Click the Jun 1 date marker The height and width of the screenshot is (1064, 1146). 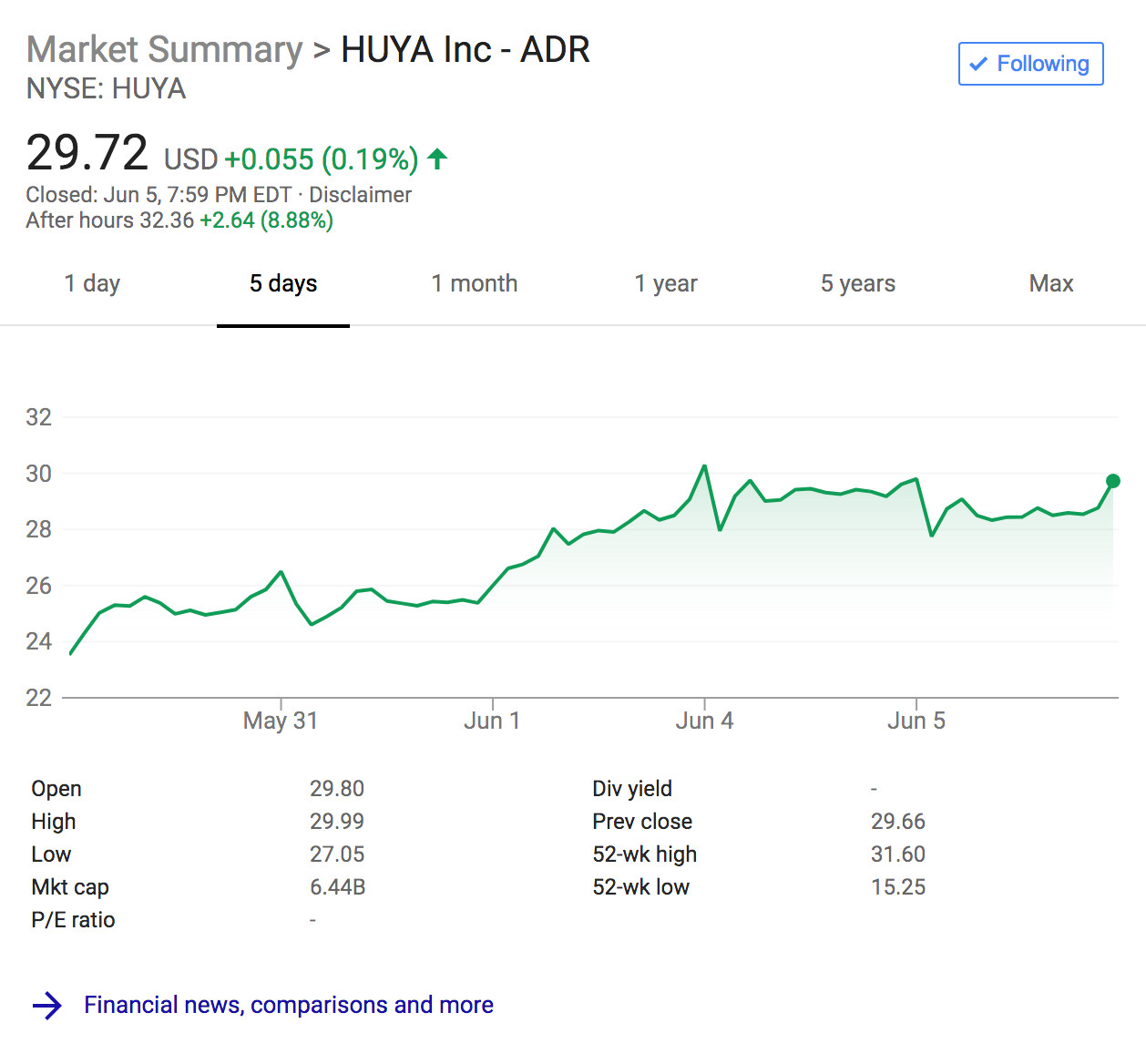492,721
